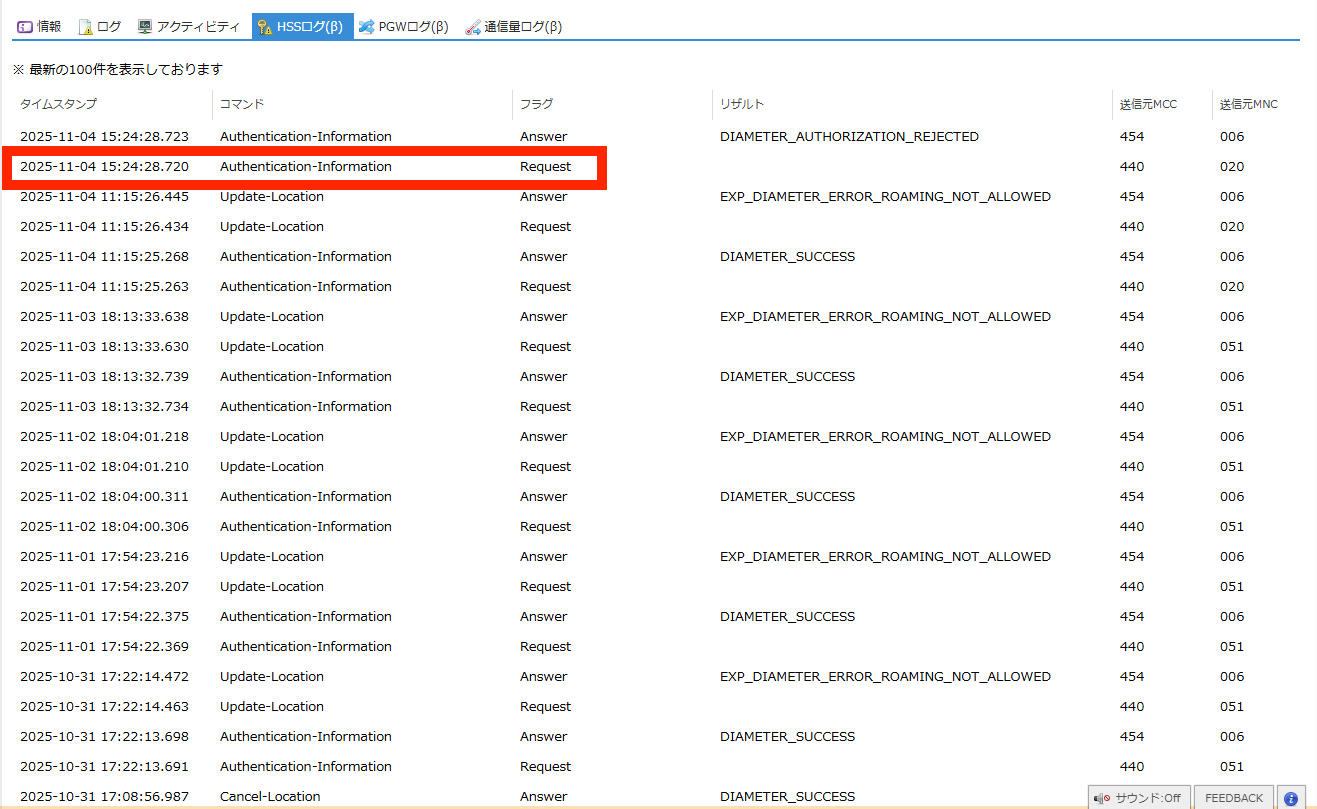Click the HSSログ key icon
The image size is (1317, 809).
[x=264, y=27]
